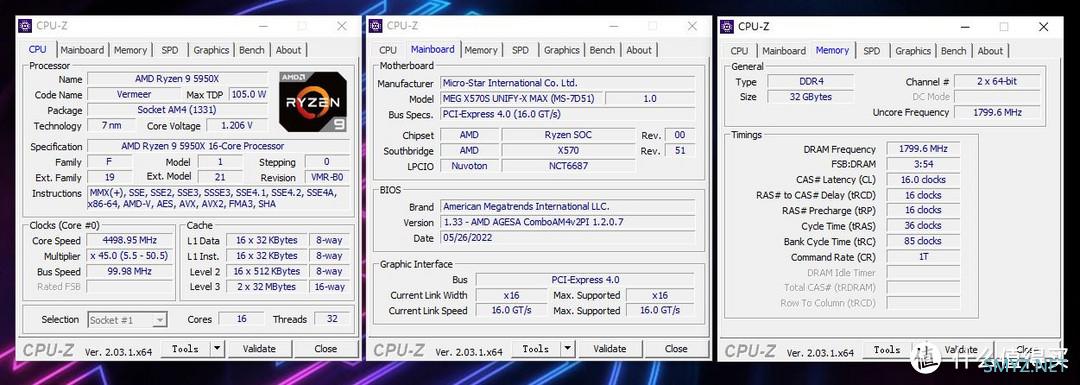Click the DRAM Frequency value field

click(x=922, y=149)
